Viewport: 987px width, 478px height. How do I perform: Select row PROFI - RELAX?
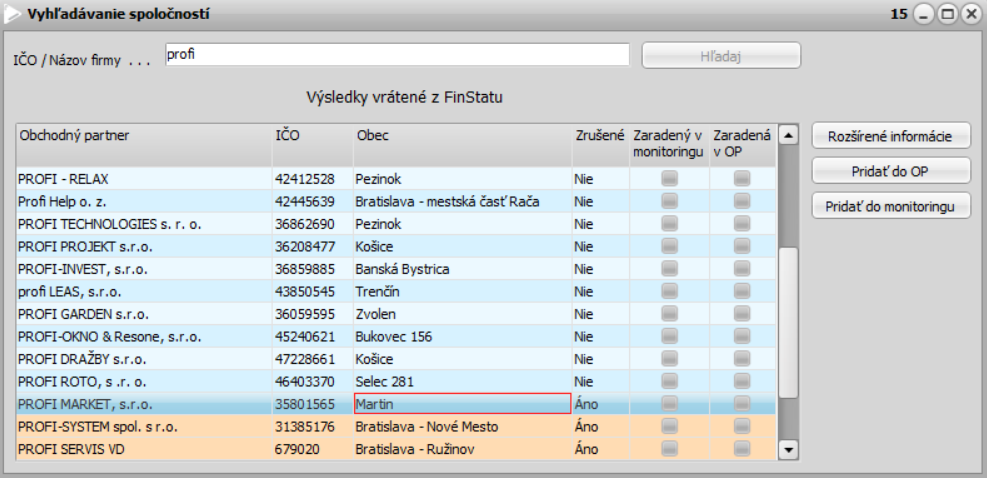pyautogui.click(x=396, y=179)
